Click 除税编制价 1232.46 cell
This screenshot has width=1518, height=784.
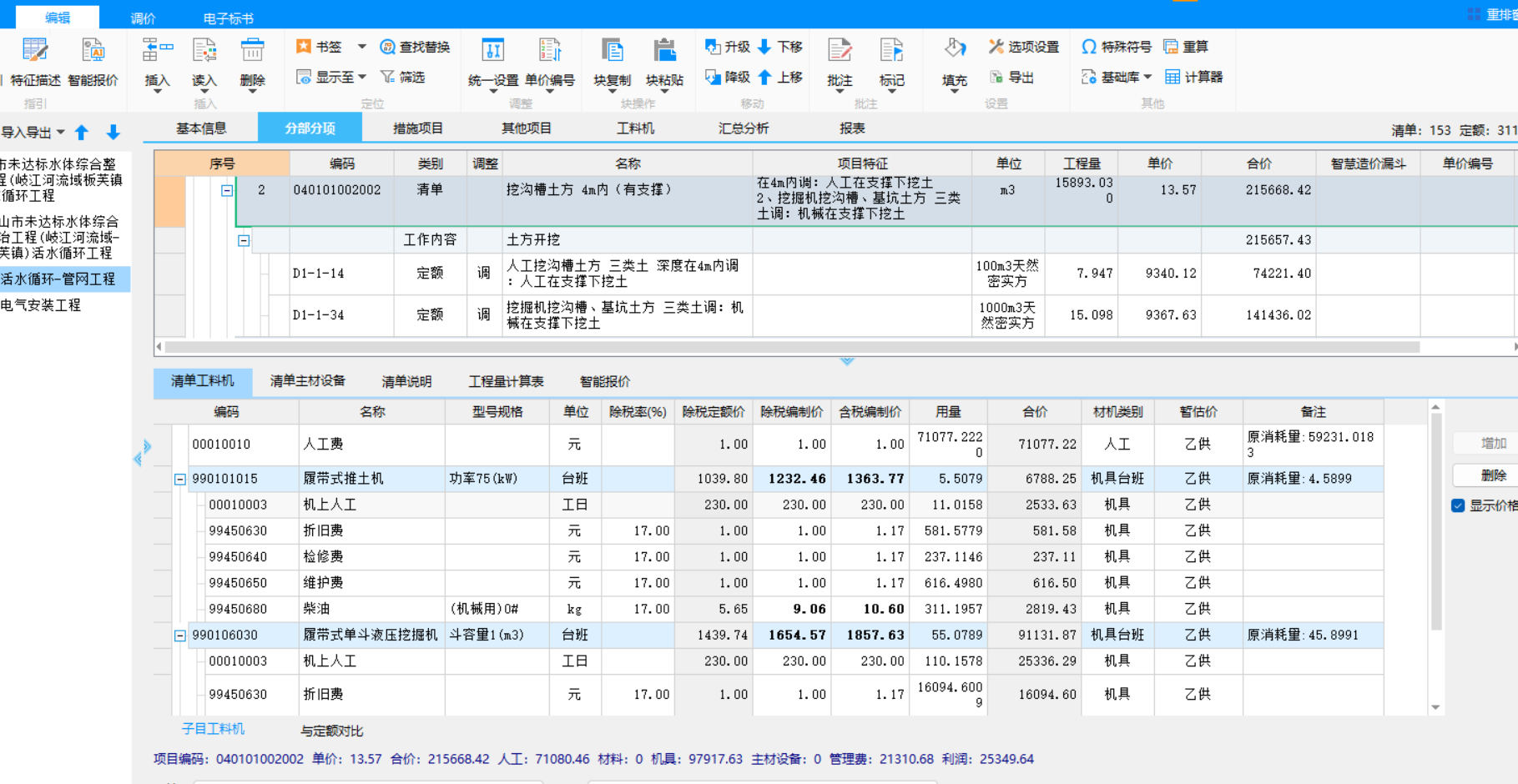(792, 479)
